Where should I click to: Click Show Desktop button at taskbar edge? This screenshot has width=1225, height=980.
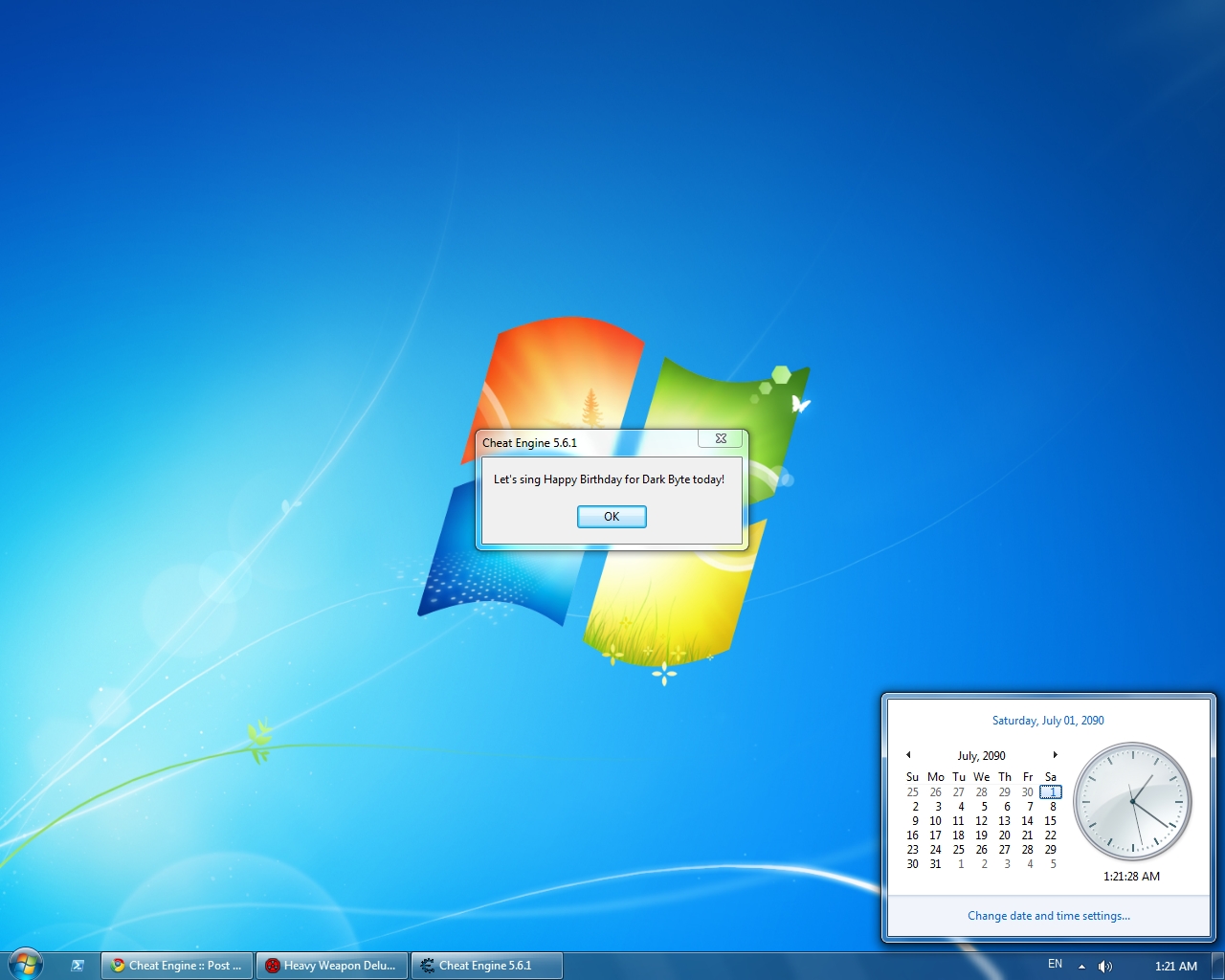1218,966
